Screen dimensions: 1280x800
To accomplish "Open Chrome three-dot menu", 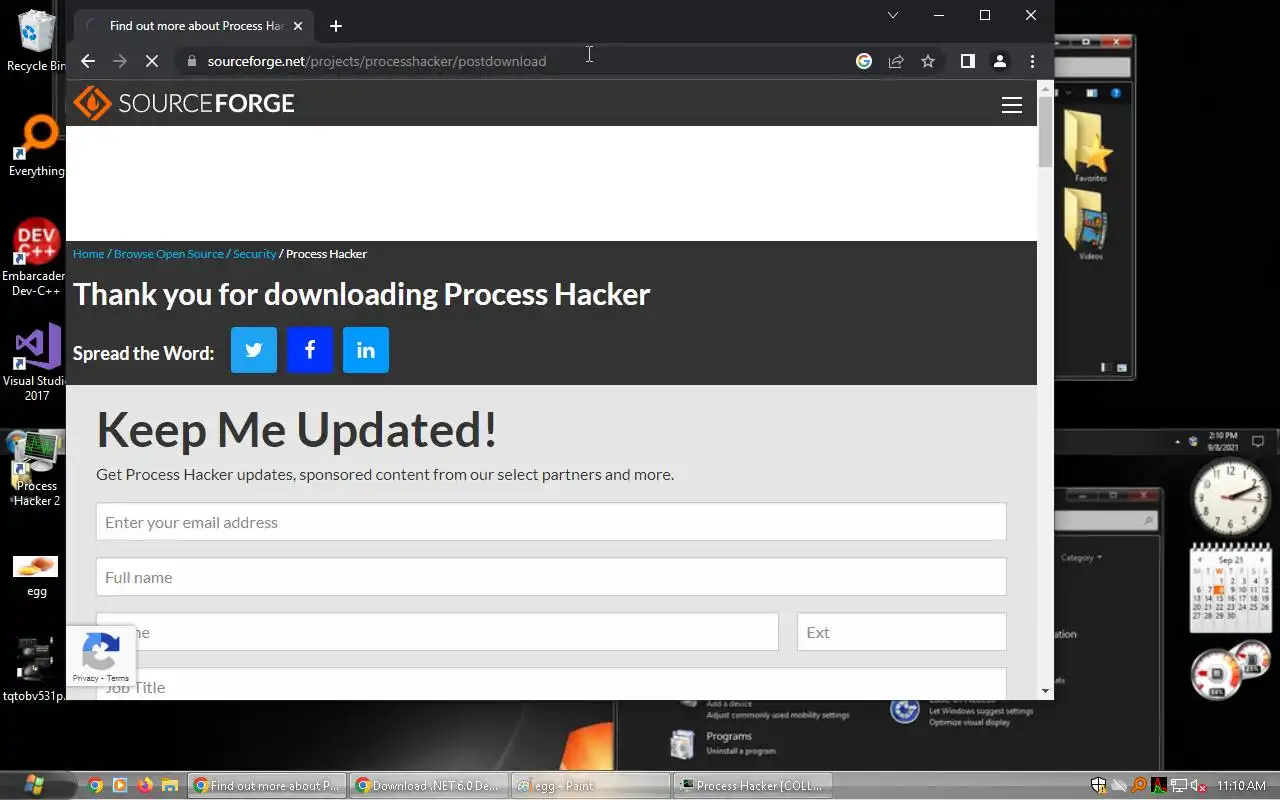I will pos(1032,61).
